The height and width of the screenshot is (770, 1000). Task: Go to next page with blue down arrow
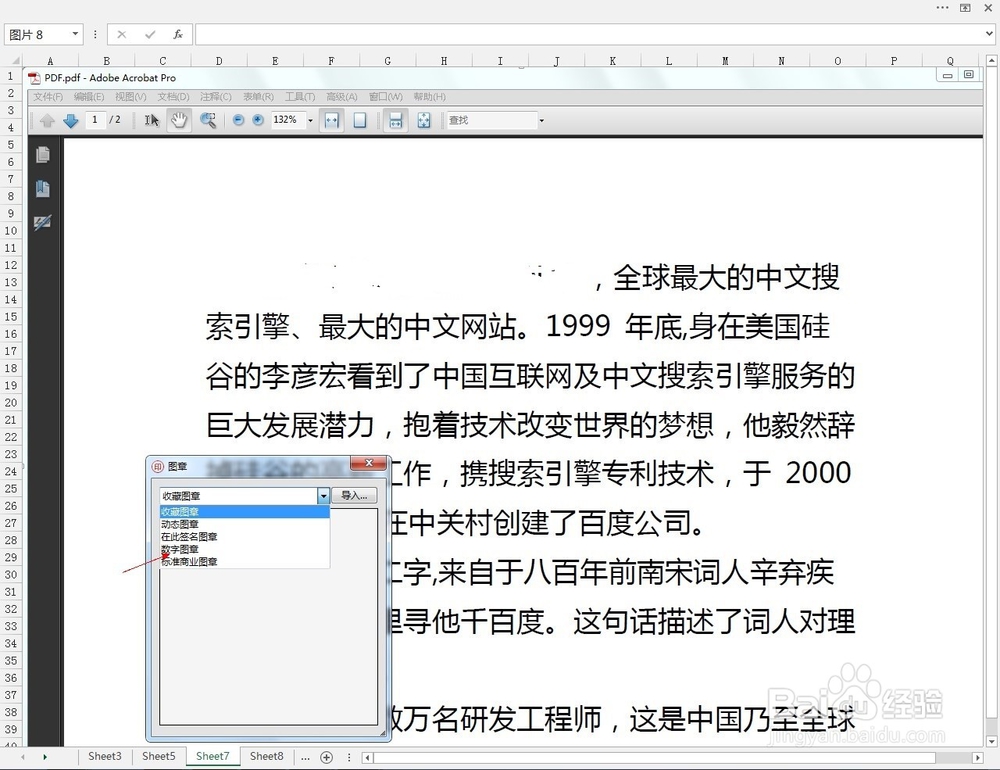pos(70,120)
